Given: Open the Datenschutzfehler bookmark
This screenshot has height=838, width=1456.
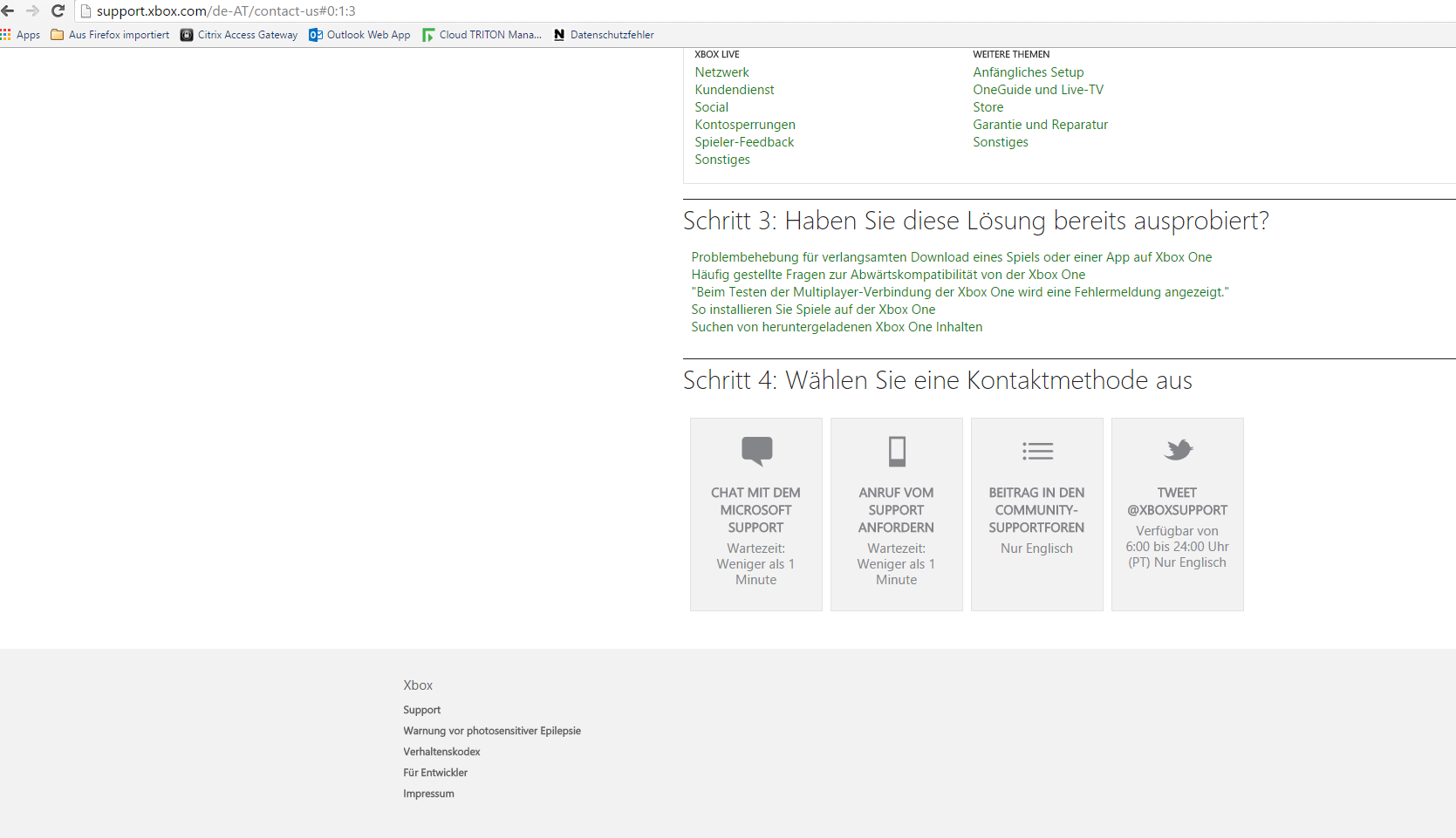Looking at the screenshot, I should coord(604,35).
